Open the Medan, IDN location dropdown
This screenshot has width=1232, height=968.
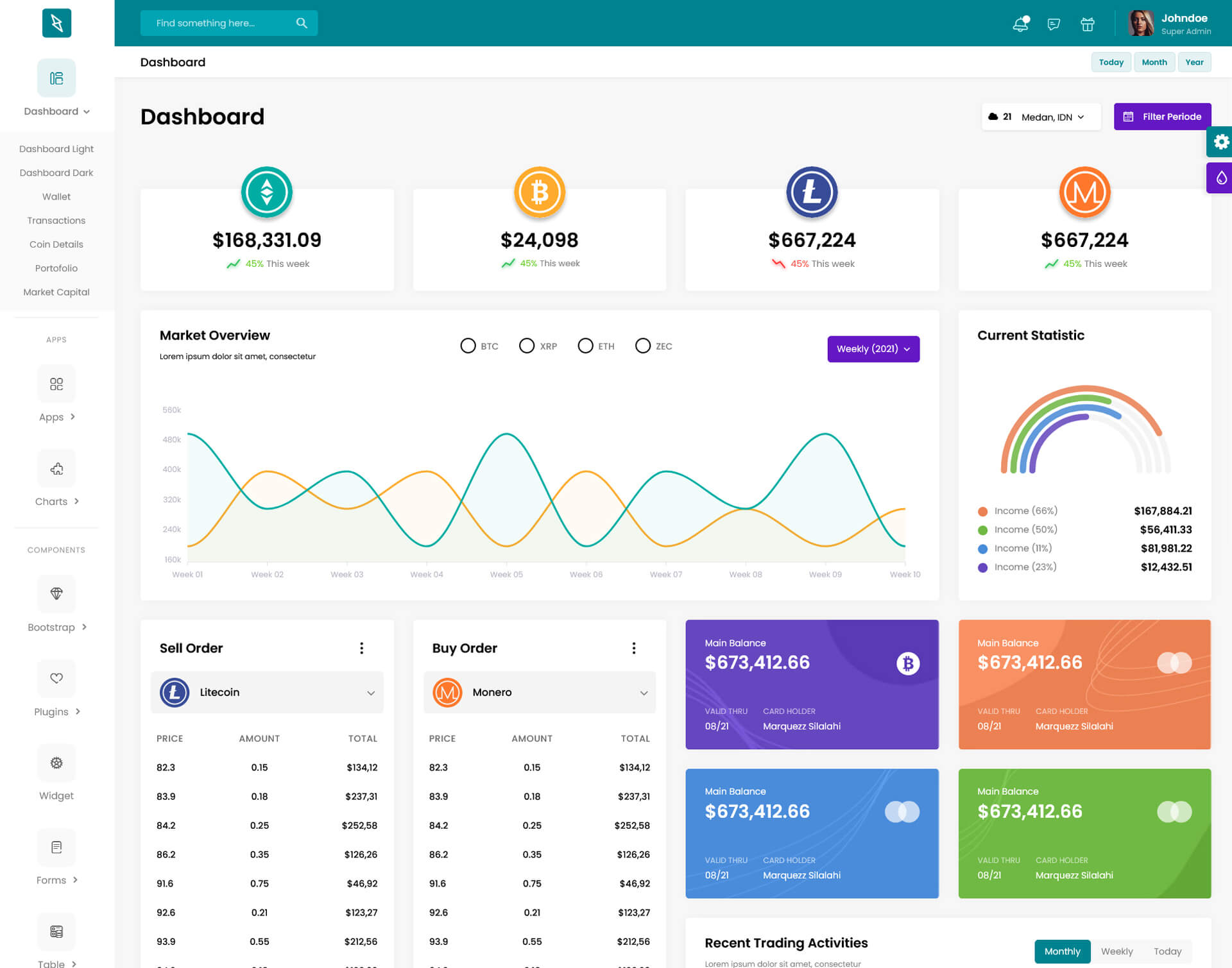1051,117
